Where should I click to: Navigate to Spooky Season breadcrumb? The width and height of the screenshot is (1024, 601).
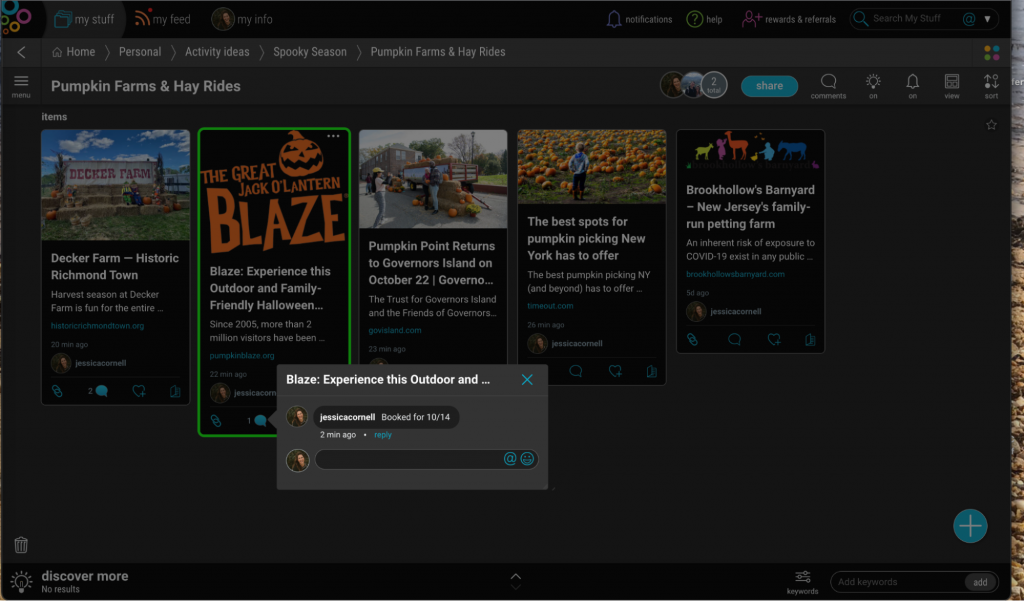tap(310, 52)
